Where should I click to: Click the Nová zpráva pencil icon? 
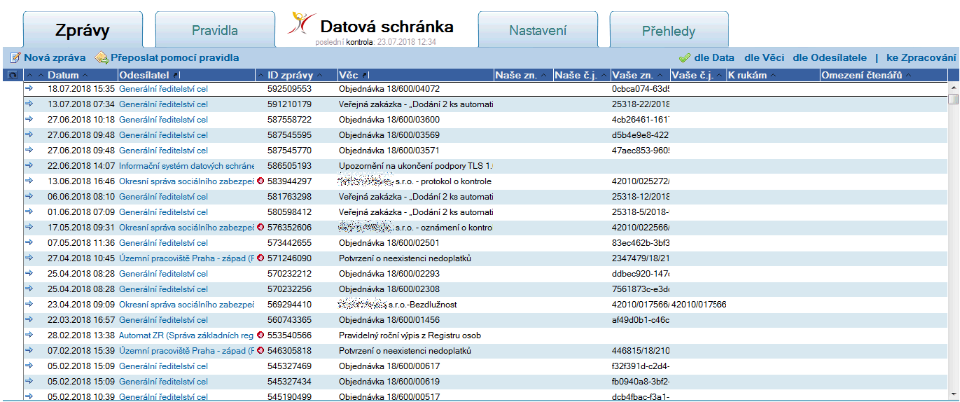pyautogui.click(x=14, y=59)
